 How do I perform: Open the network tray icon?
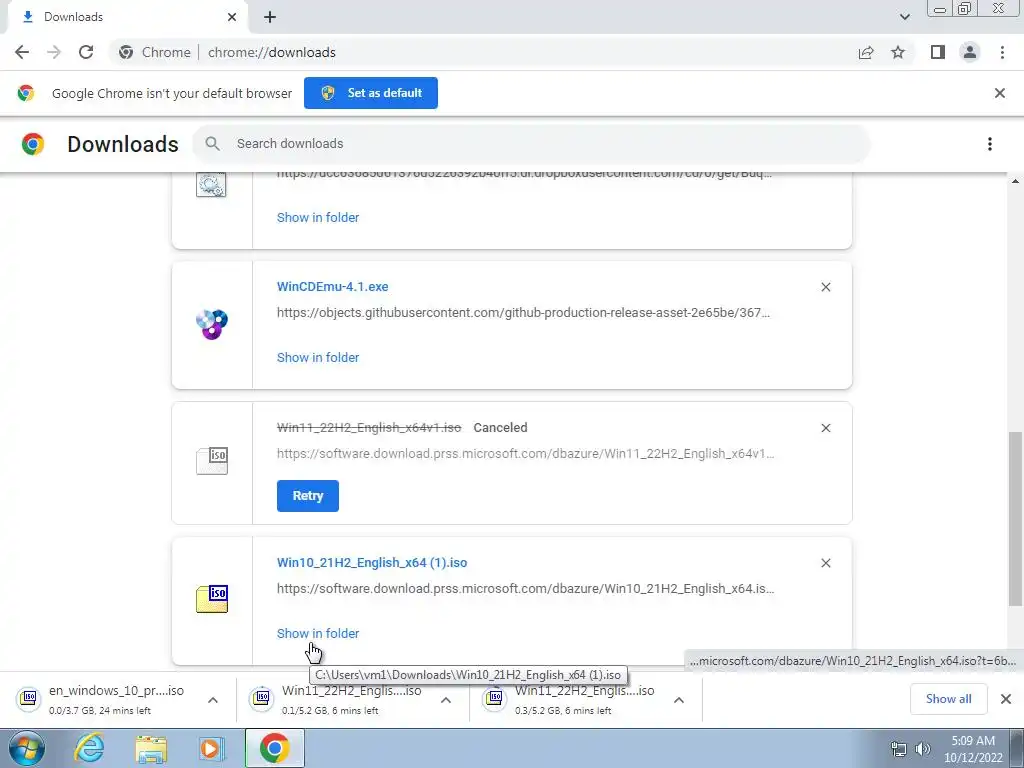[x=899, y=749]
